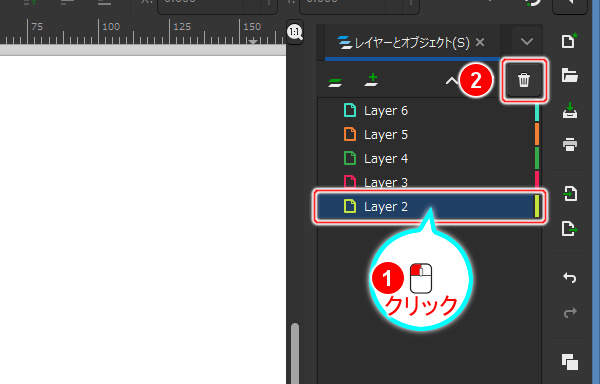Click the canvas vertical scrollbar

pyautogui.click(x=295, y=353)
